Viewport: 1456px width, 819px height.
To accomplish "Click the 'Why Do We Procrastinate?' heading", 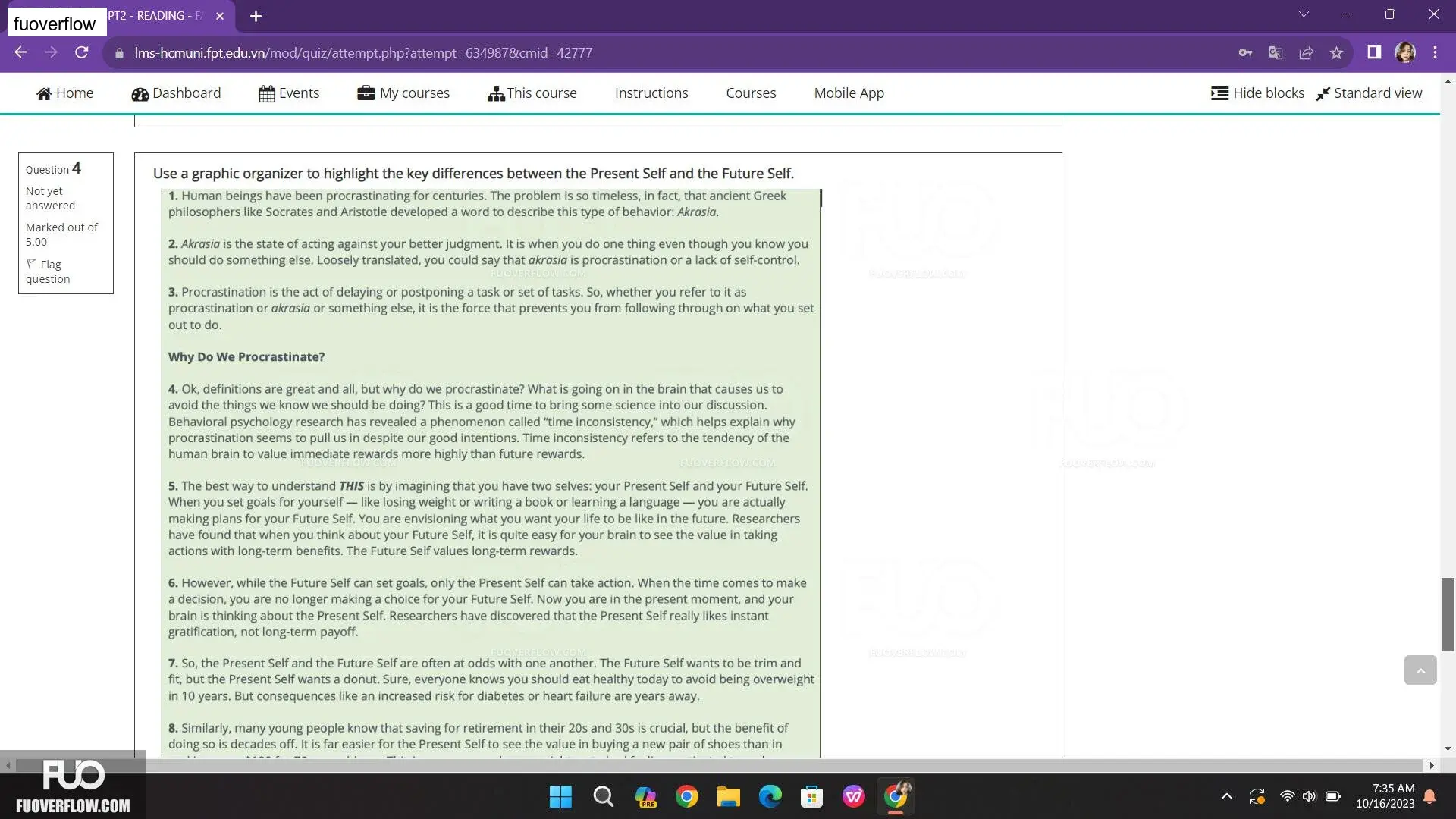I will (x=246, y=356).
